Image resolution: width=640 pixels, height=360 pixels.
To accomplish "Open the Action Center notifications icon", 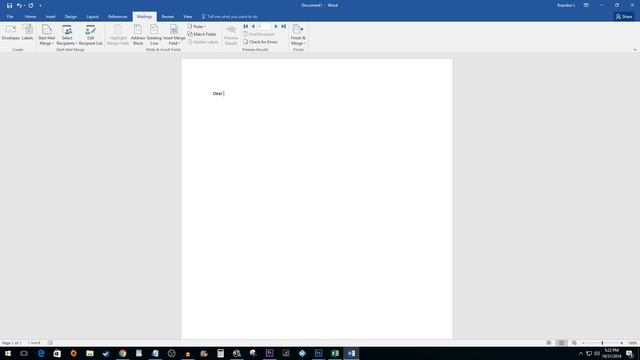I will point(630,353).
